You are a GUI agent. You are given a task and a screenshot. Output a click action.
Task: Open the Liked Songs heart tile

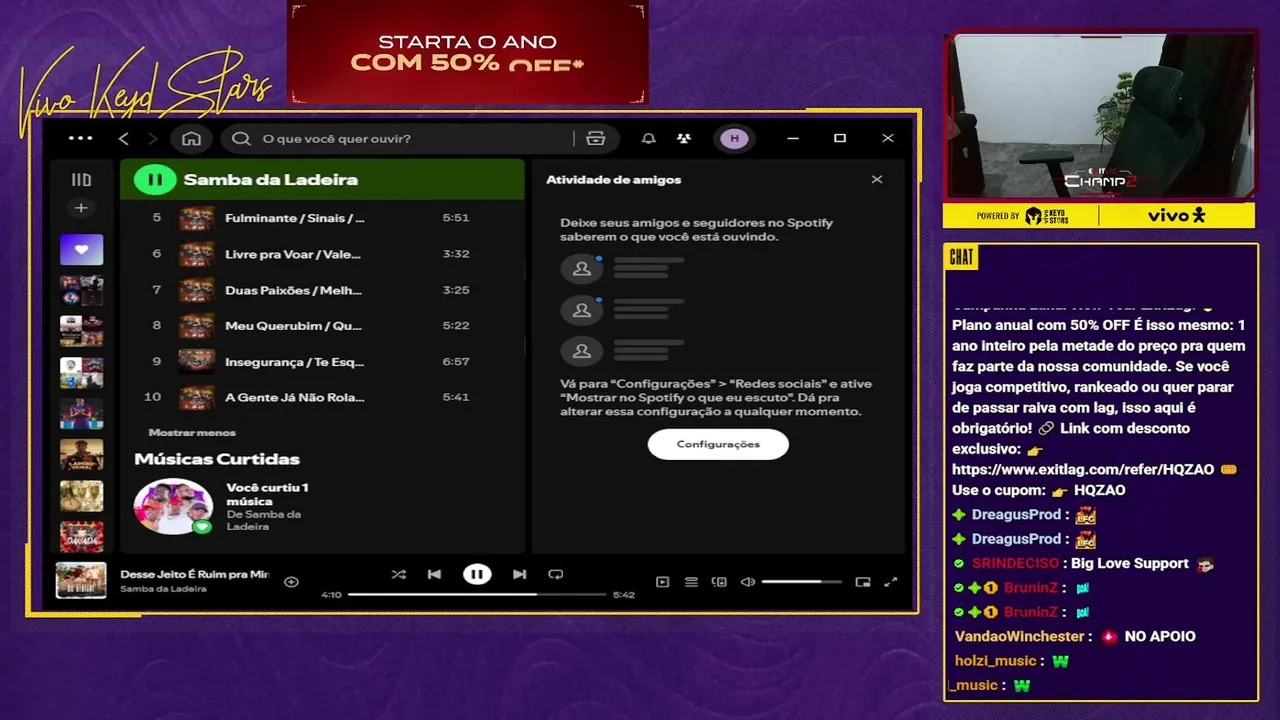pos(81,249)
